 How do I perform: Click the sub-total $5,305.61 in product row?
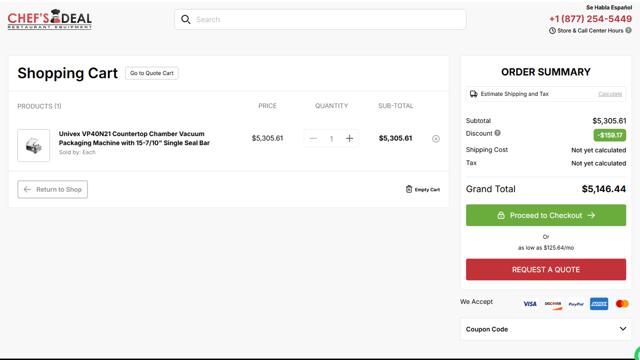point(396,138)
